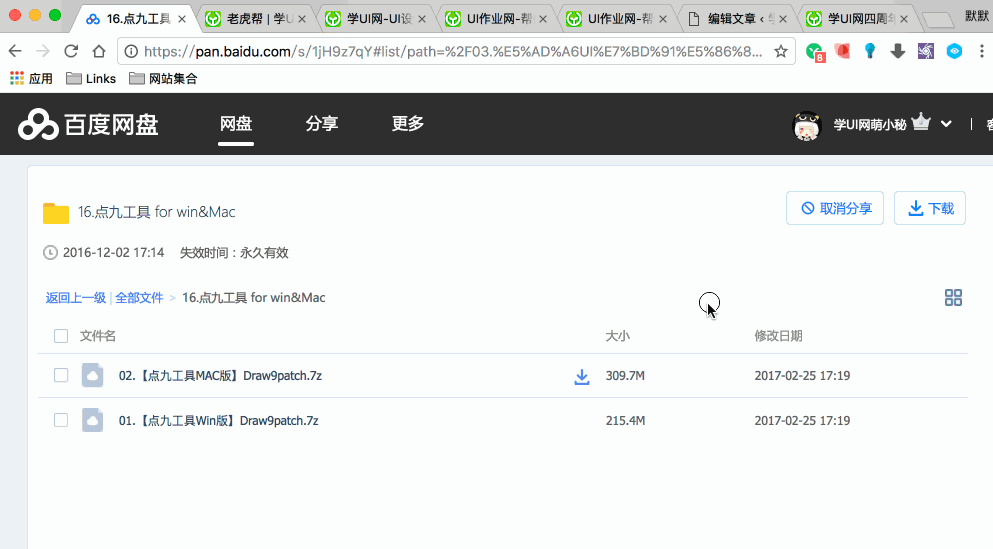Select the 分享 navigation tab
Screen dimensions: 993x549
[x=322, y=123]
